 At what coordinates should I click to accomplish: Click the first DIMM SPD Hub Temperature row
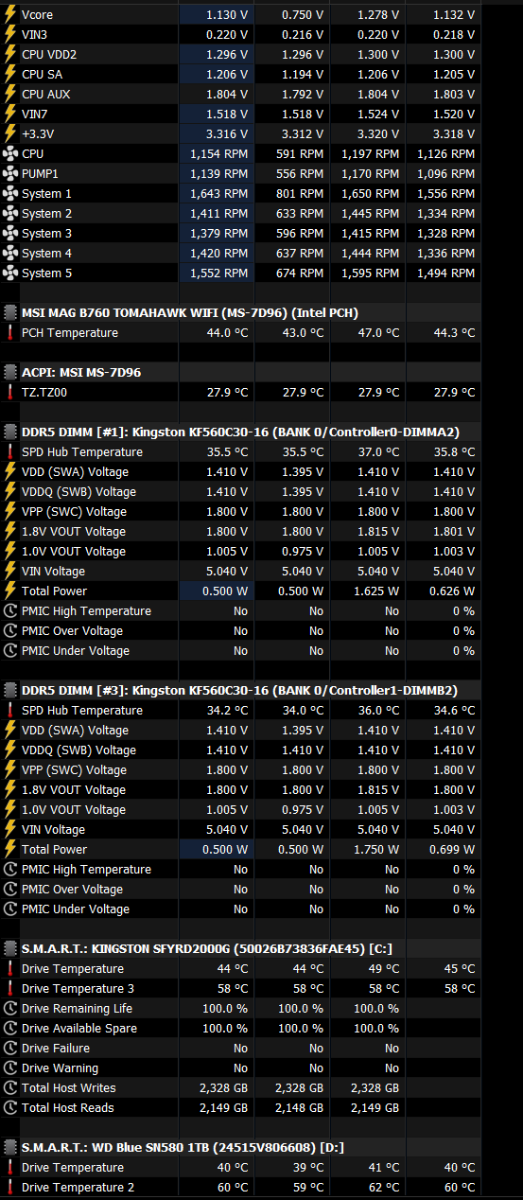click(x=261, y=452)
